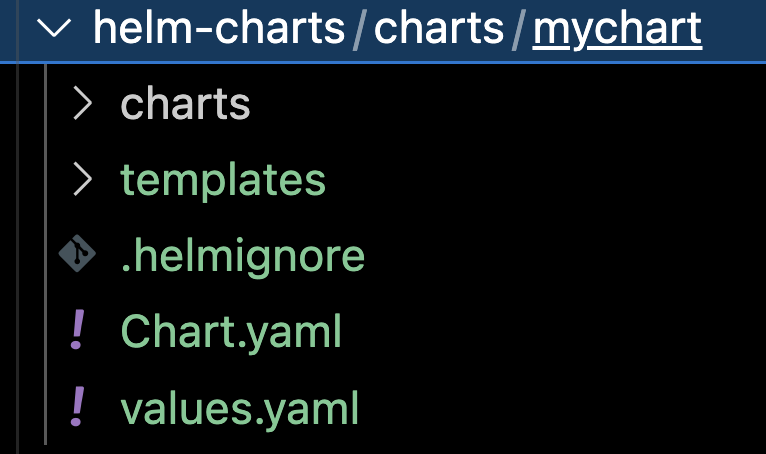Open the Chart.yaml file
This screenshot has width=766, height=454.
[231, 332]
